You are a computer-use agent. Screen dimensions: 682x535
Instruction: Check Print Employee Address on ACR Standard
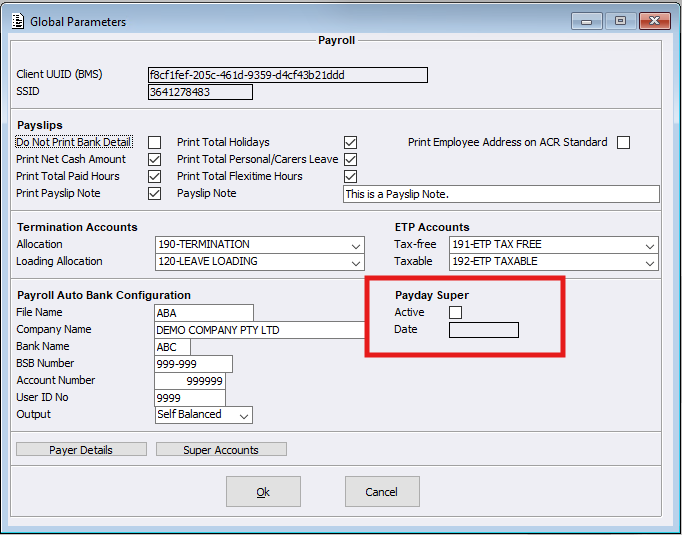click(623, 143)
